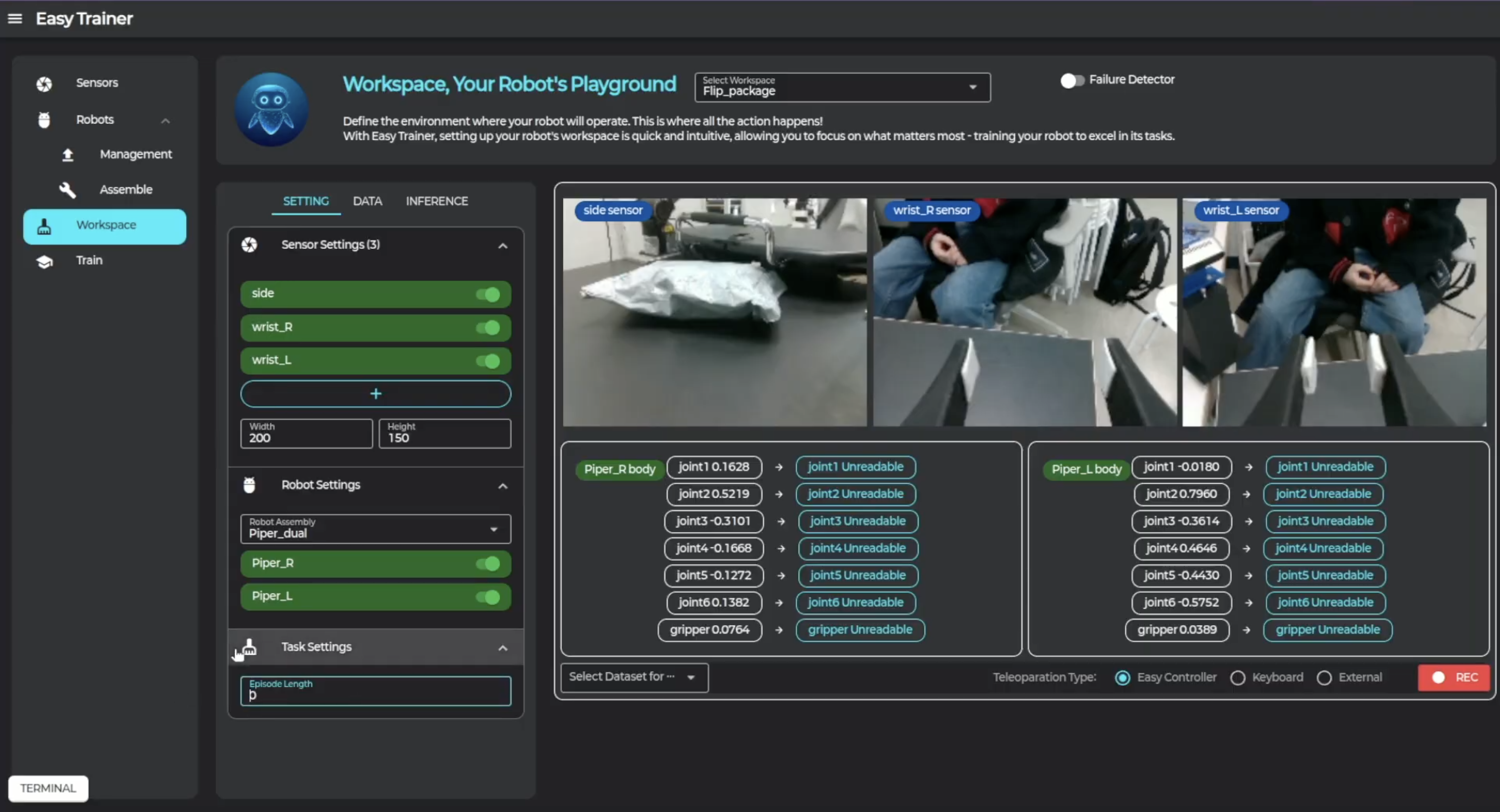Disable the Piper_L robot toggle
The height and width of the screenshot is (812, 1500).
pyautogui.click(x=488, y=597)
